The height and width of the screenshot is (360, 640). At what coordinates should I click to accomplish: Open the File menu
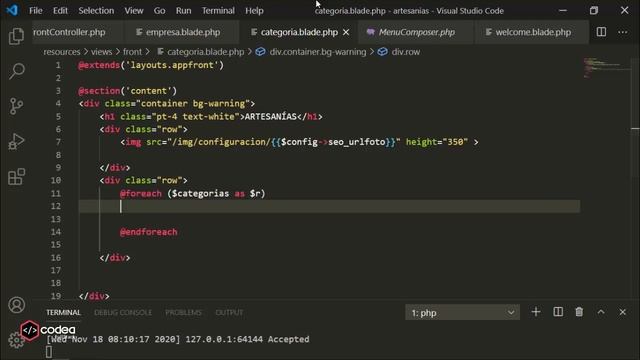pos(36,11)
